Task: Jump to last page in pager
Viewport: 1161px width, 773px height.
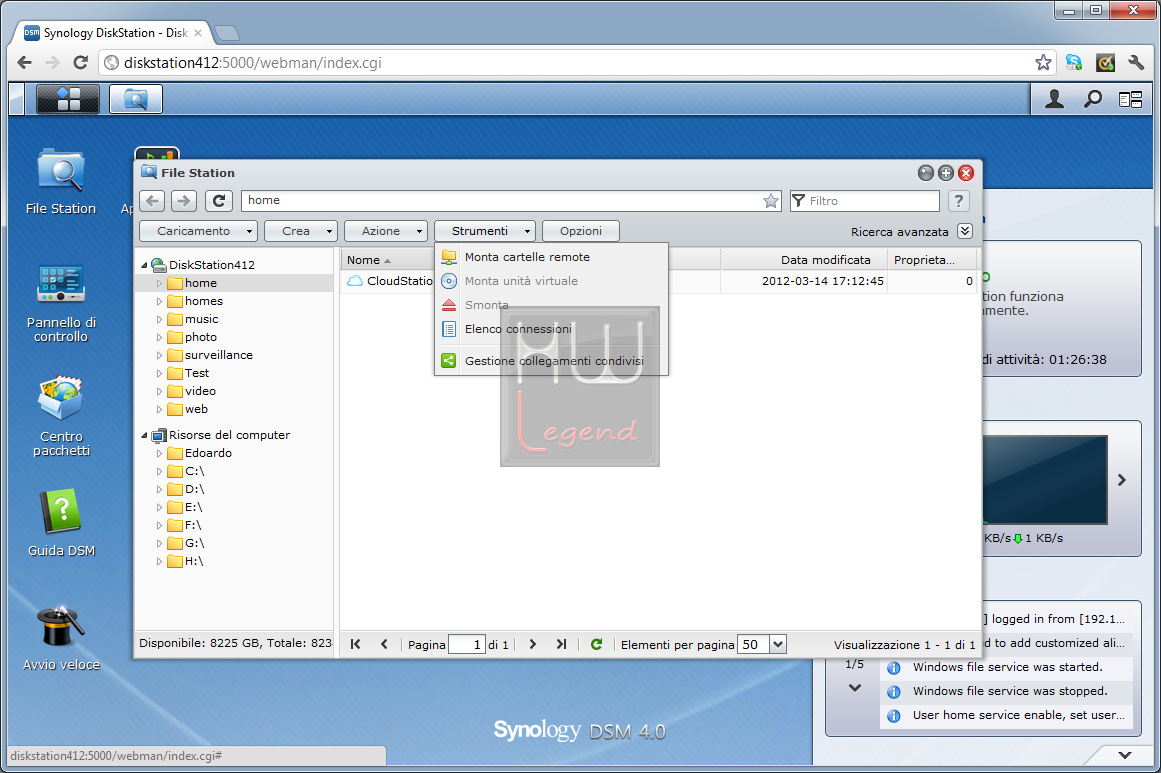Action: 561,644
